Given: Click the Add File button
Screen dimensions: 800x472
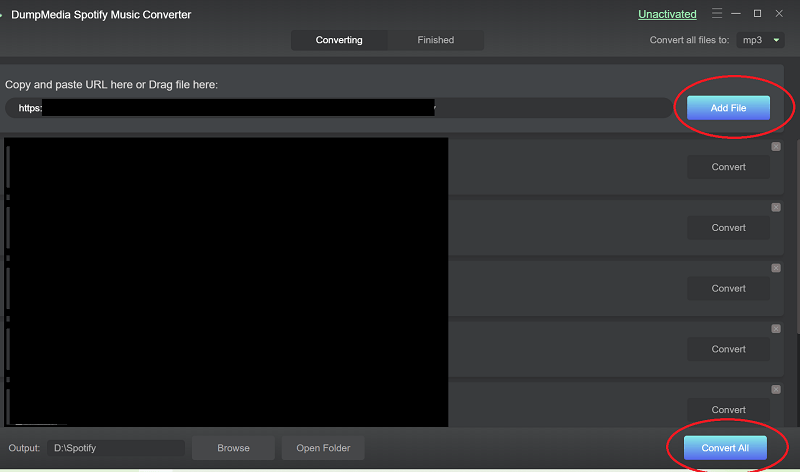Looking at the screenshot, I should coord(728,108).
